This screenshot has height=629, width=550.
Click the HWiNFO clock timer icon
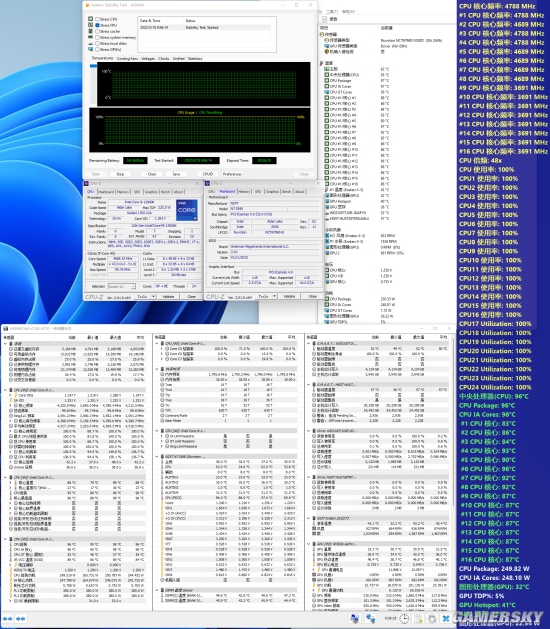tap(404, 619)
